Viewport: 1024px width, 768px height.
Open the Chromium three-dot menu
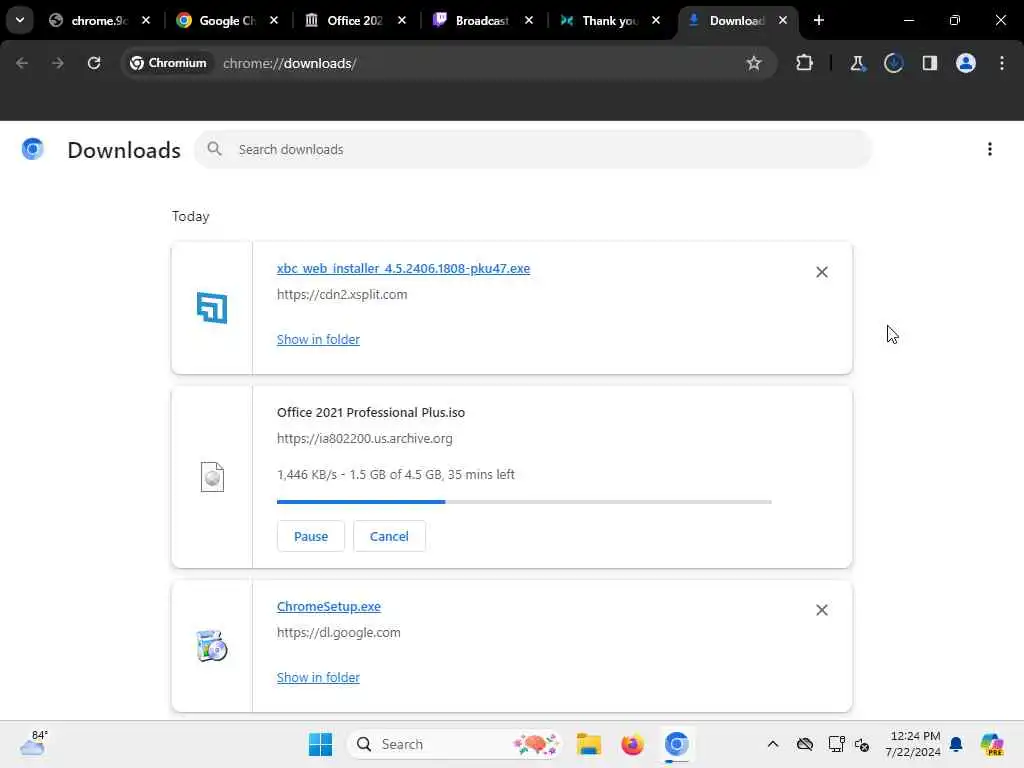[x=1001, y=63]
